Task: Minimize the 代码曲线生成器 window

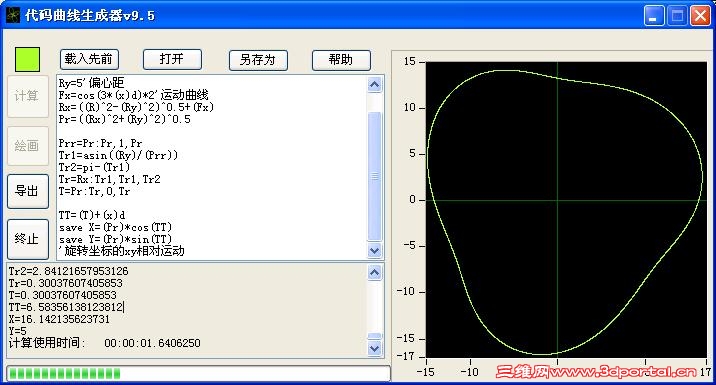Action: point(654,16)
